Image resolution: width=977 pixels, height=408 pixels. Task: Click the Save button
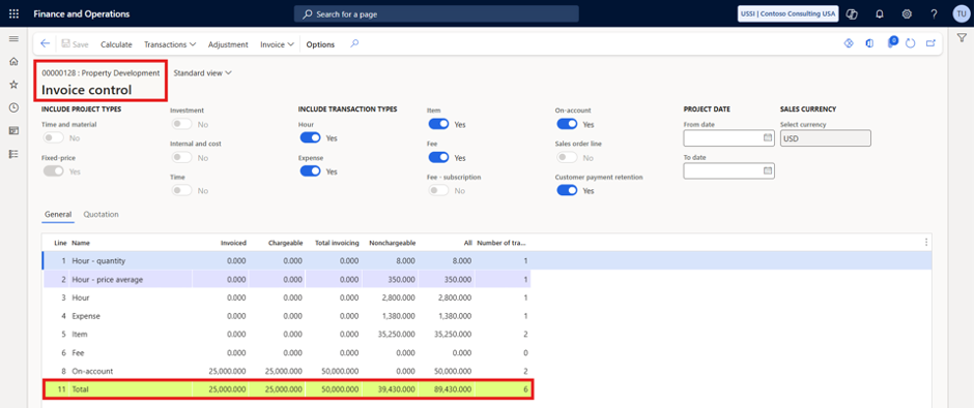[x=75, y=44]
